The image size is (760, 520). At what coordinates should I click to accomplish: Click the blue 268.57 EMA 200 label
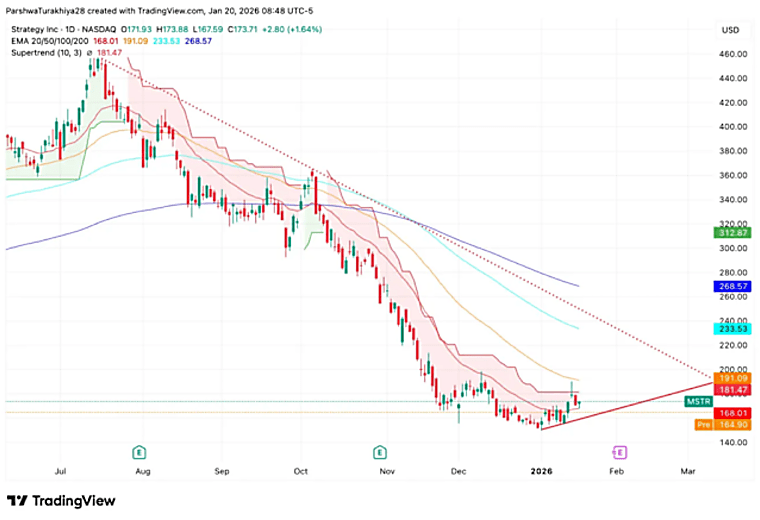click(733, 286)
